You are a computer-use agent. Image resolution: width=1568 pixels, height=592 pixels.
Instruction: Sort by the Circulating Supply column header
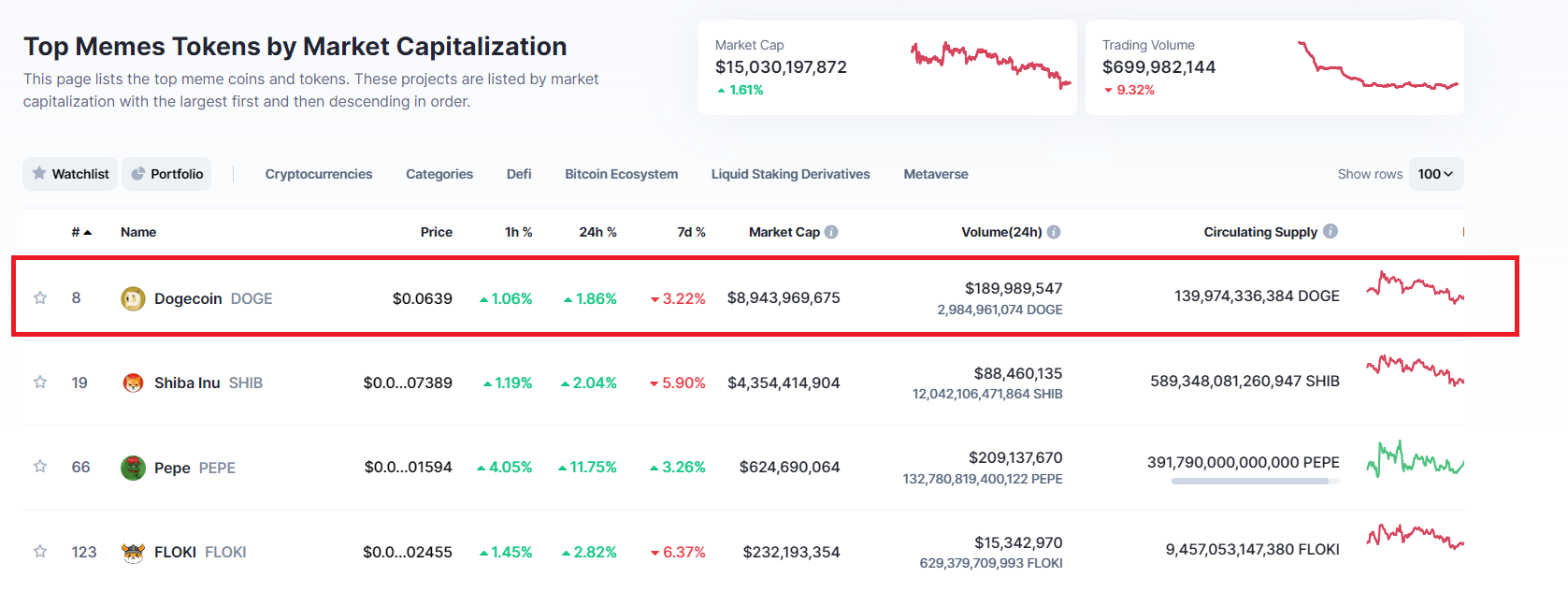click(x=1260, y=232)
